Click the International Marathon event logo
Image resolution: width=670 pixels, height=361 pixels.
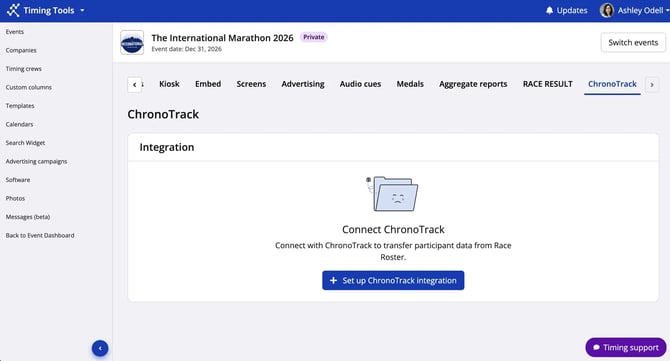132,42
